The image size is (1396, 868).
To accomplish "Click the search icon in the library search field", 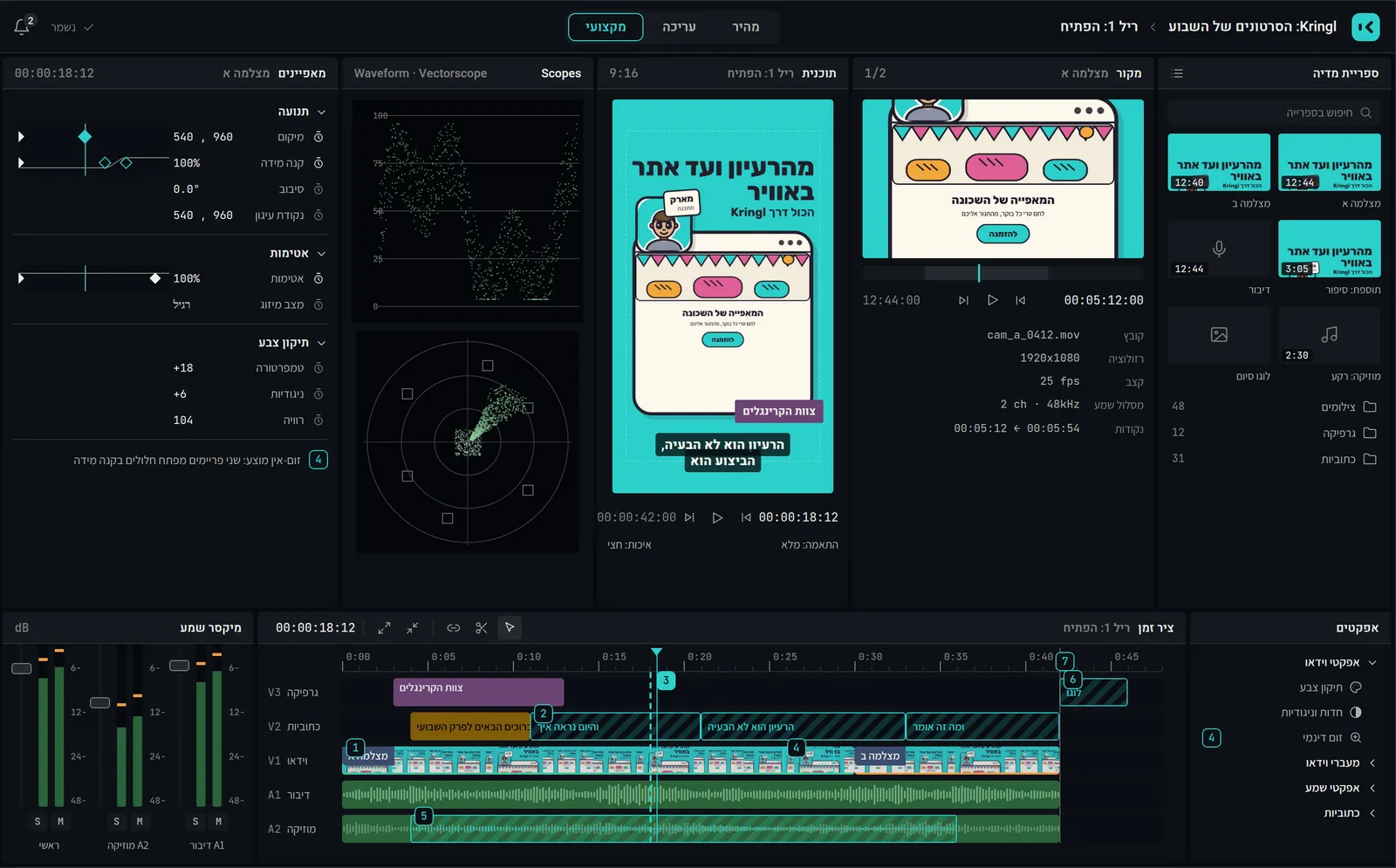I will point(1366,113).
